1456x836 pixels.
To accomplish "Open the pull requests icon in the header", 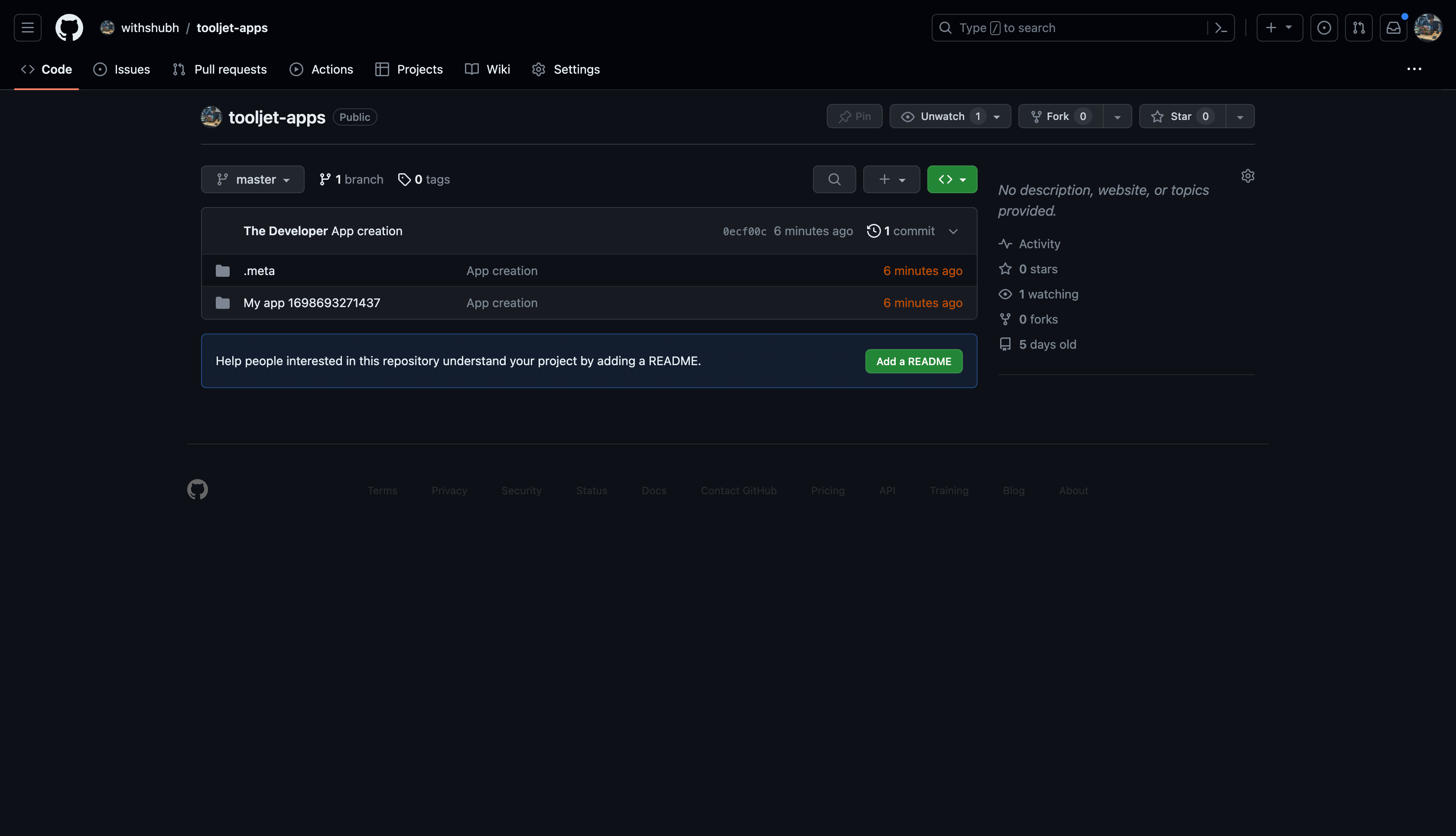I will coord(1359,28).
